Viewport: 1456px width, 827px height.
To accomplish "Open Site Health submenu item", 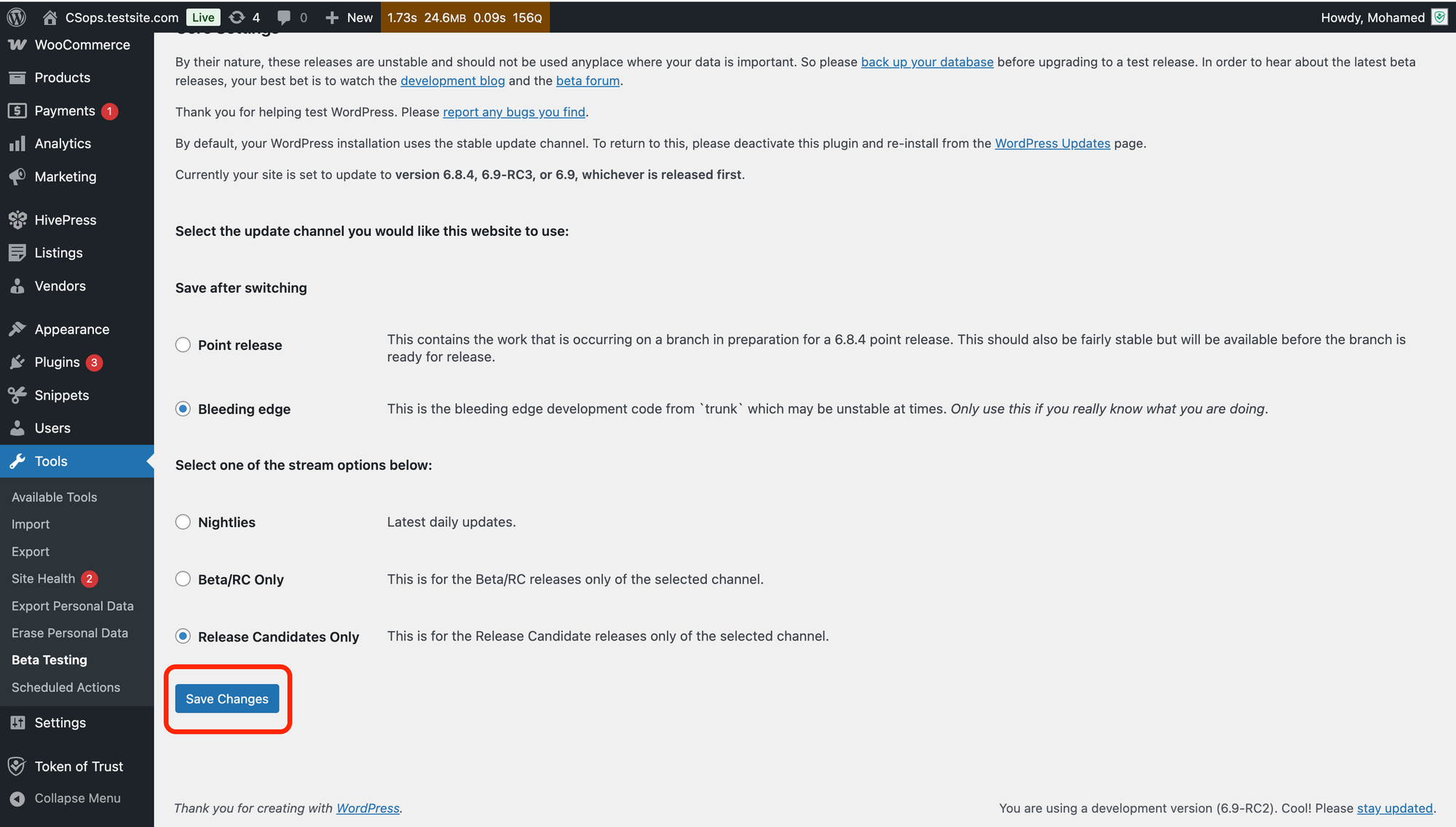I will (44, 579).
